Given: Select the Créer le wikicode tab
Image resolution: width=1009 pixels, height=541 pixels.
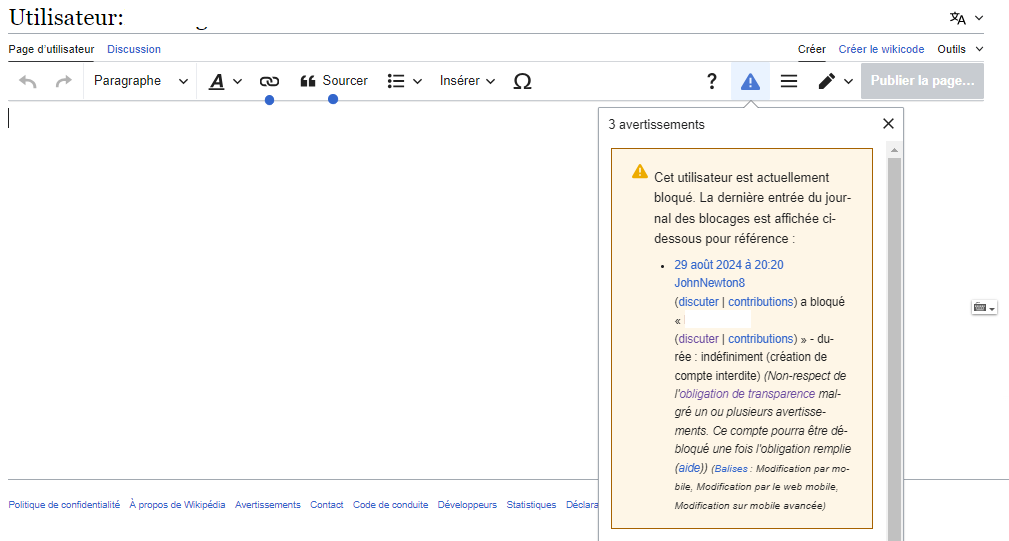Looking at the screenshot, I should (881, 49).
